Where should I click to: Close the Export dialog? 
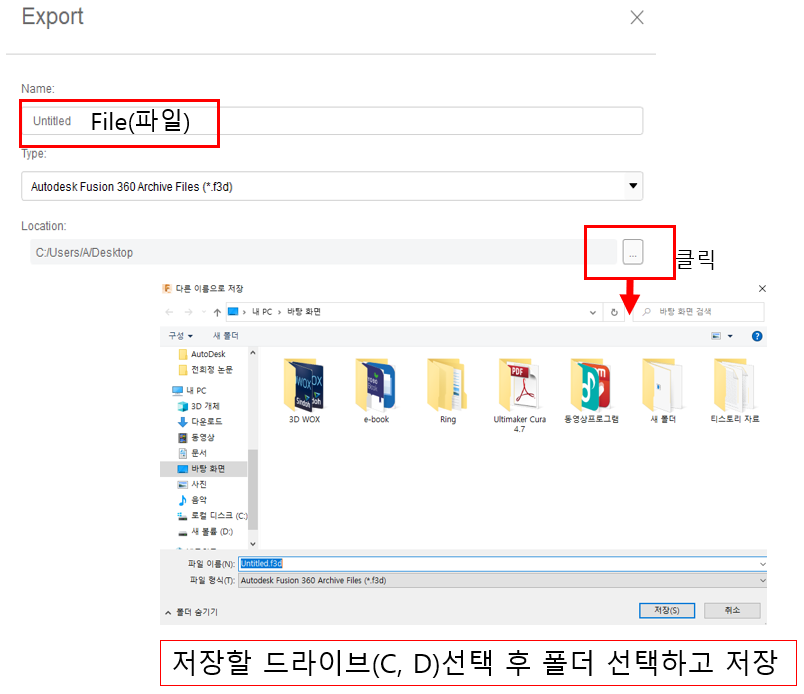[637, 17]
